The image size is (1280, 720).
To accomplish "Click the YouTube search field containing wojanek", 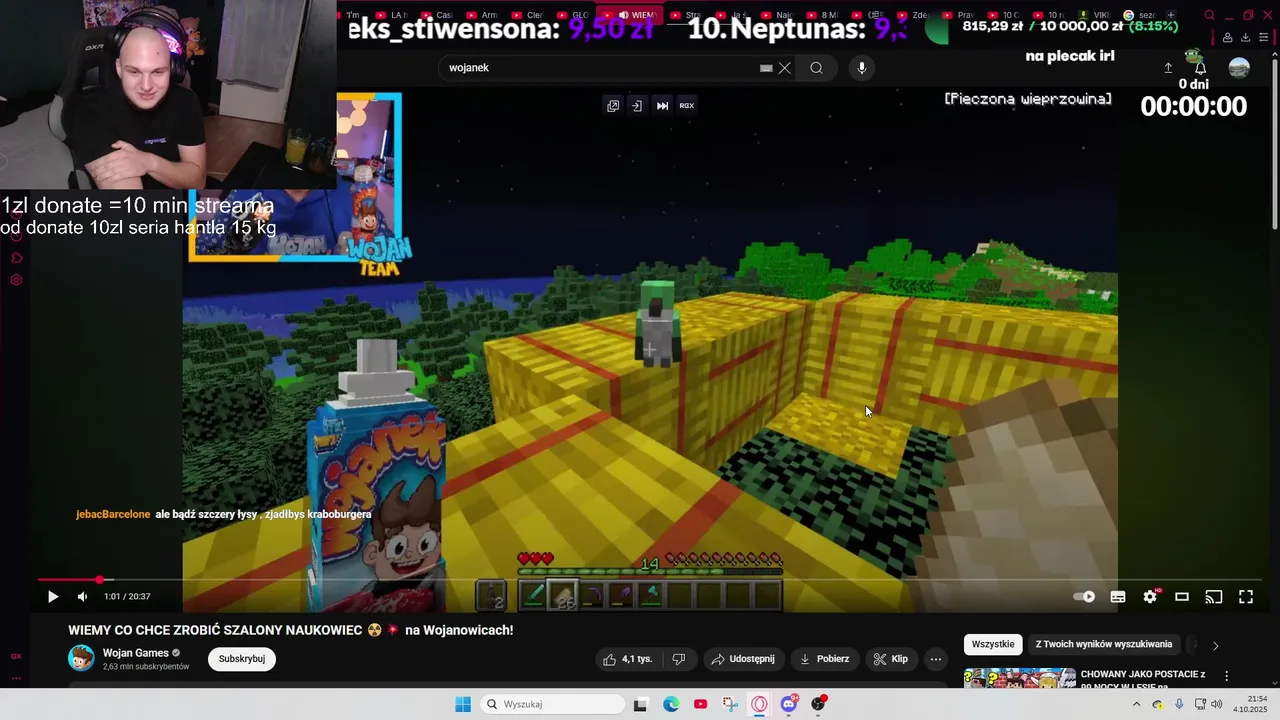I will [x=600, y=68].
